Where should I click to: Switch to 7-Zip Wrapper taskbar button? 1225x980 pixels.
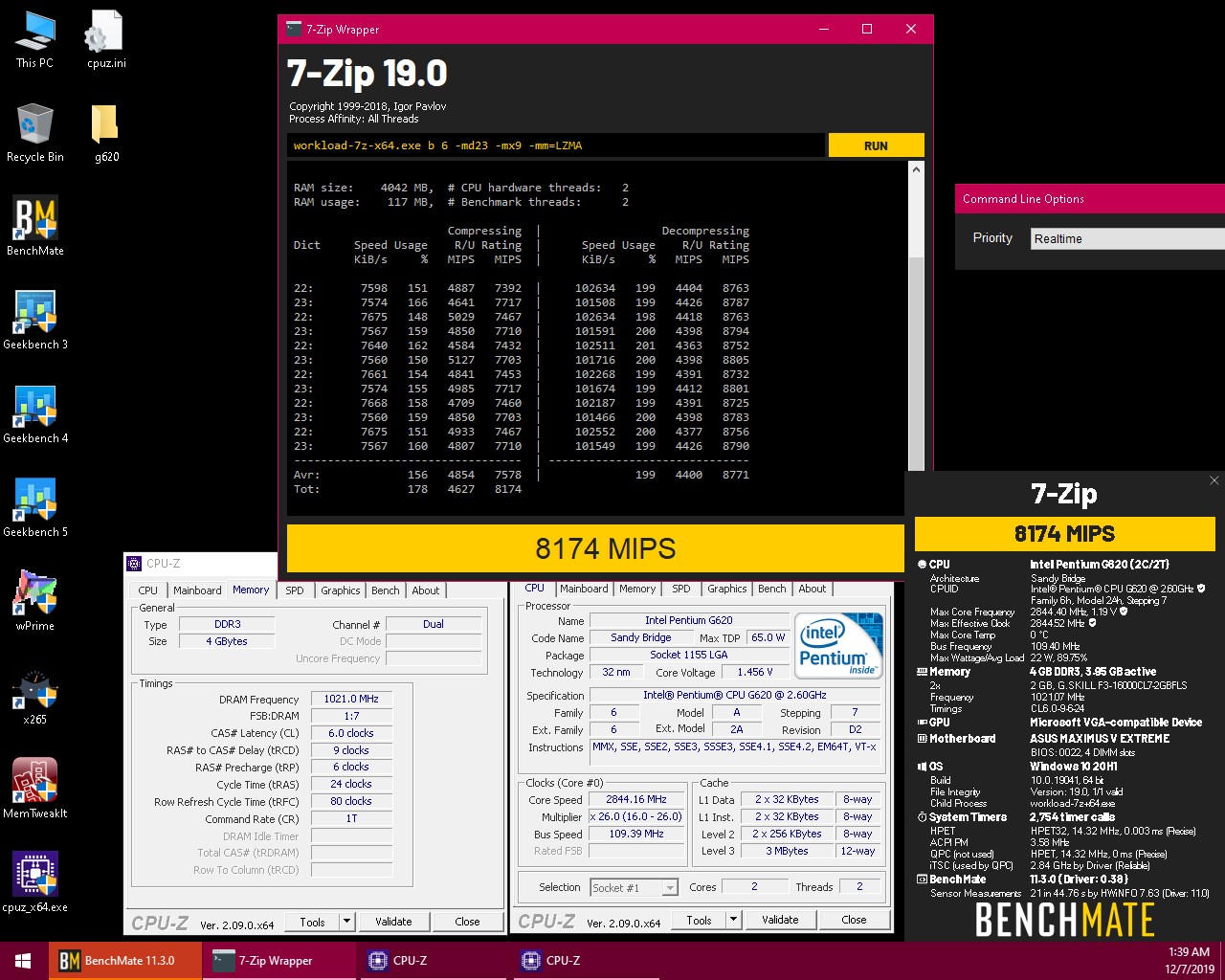tap(278, 961)
